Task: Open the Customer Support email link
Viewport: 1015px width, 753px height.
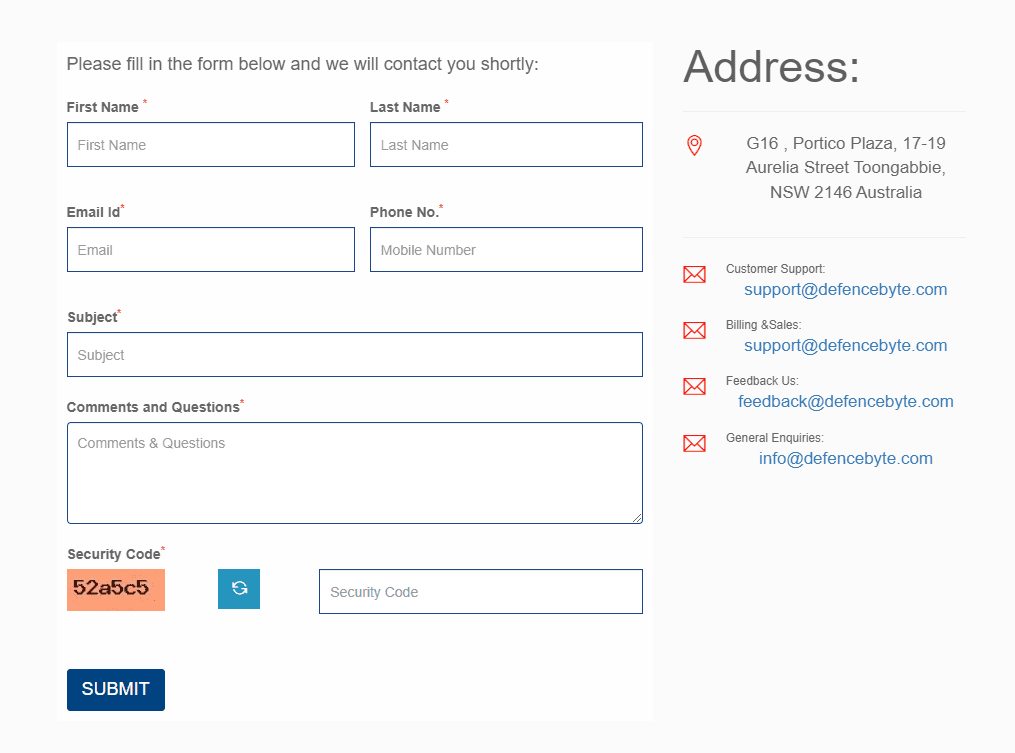Action: 845,289
